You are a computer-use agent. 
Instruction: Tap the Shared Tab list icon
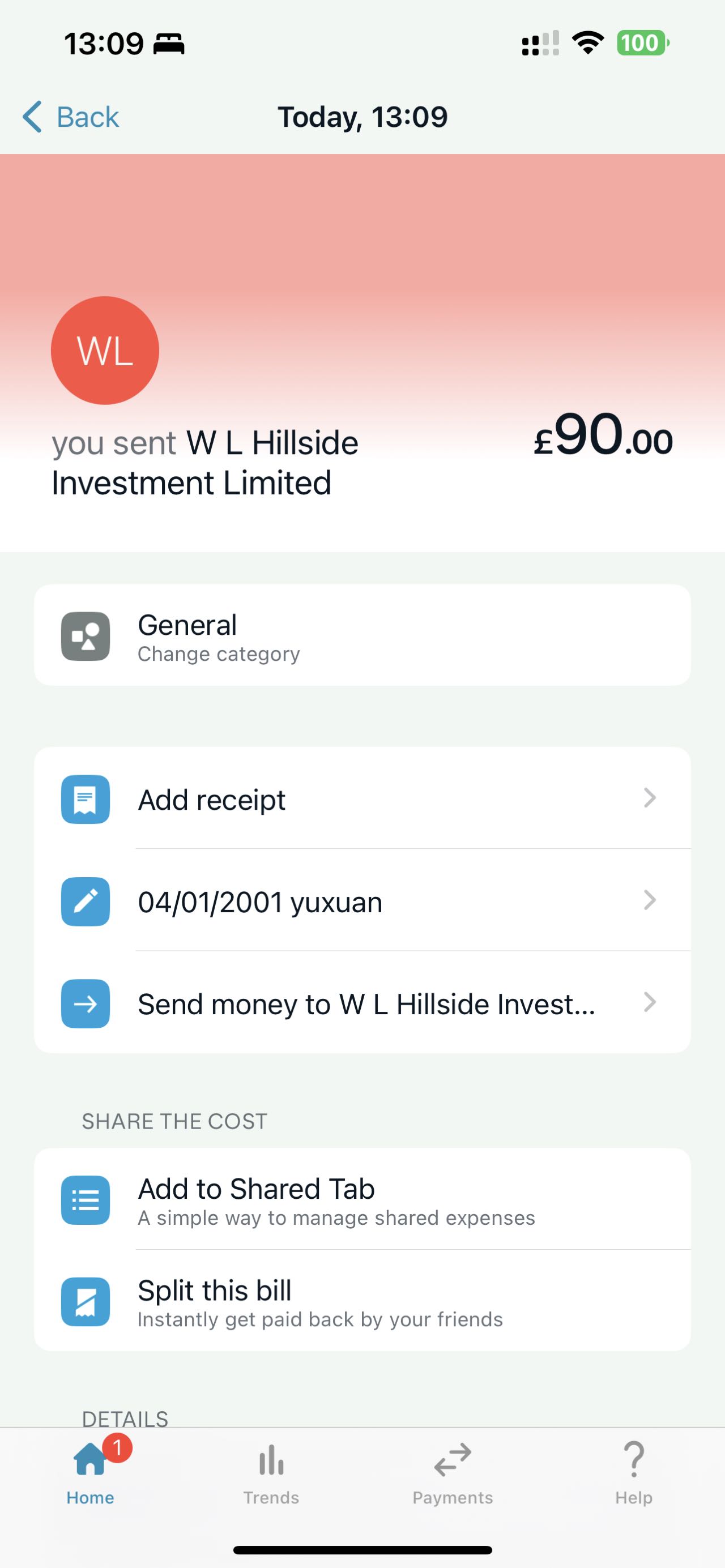(85, 1200)
